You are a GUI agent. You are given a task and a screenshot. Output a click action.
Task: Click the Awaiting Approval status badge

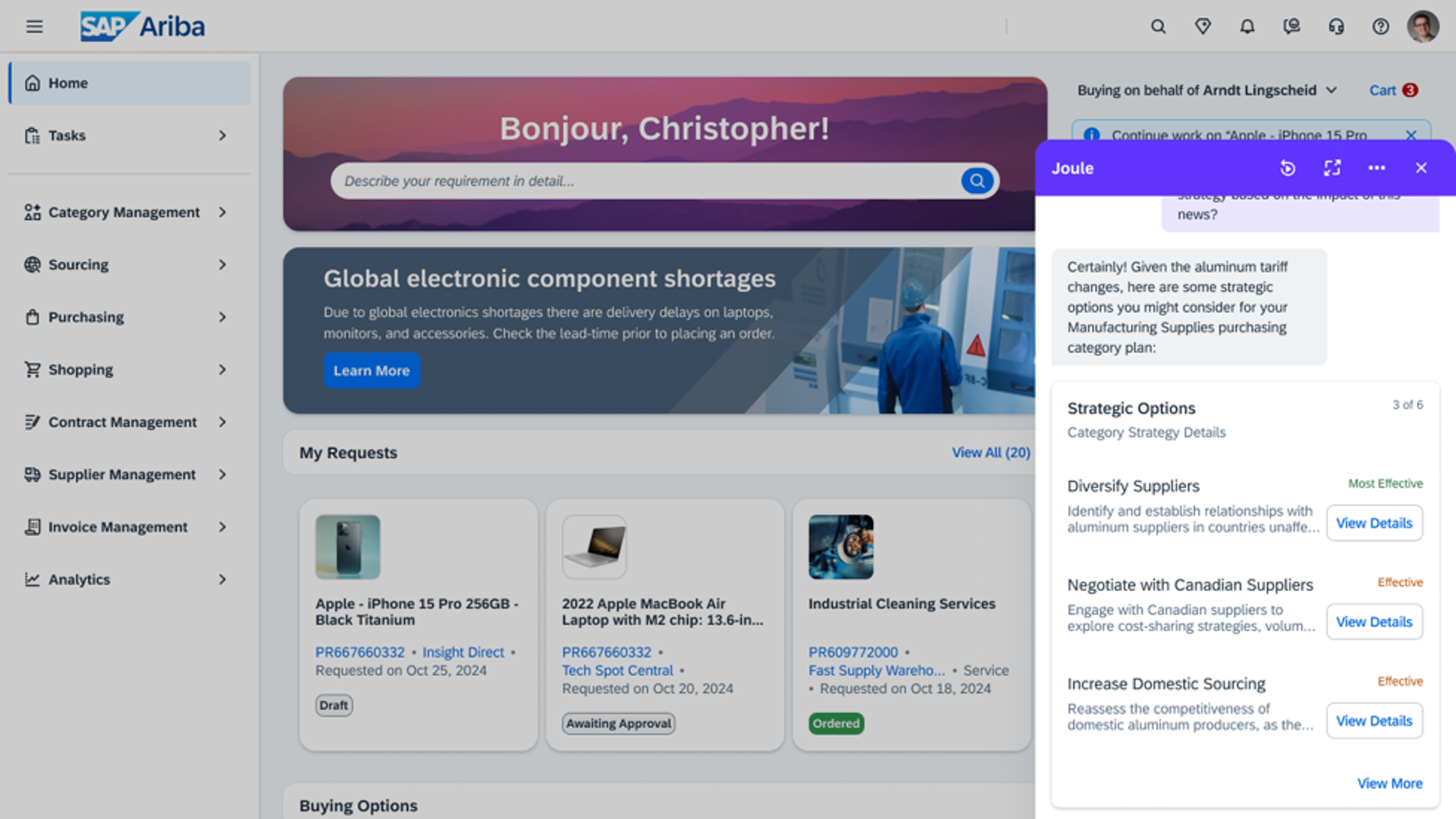click(x=619, y=723)
